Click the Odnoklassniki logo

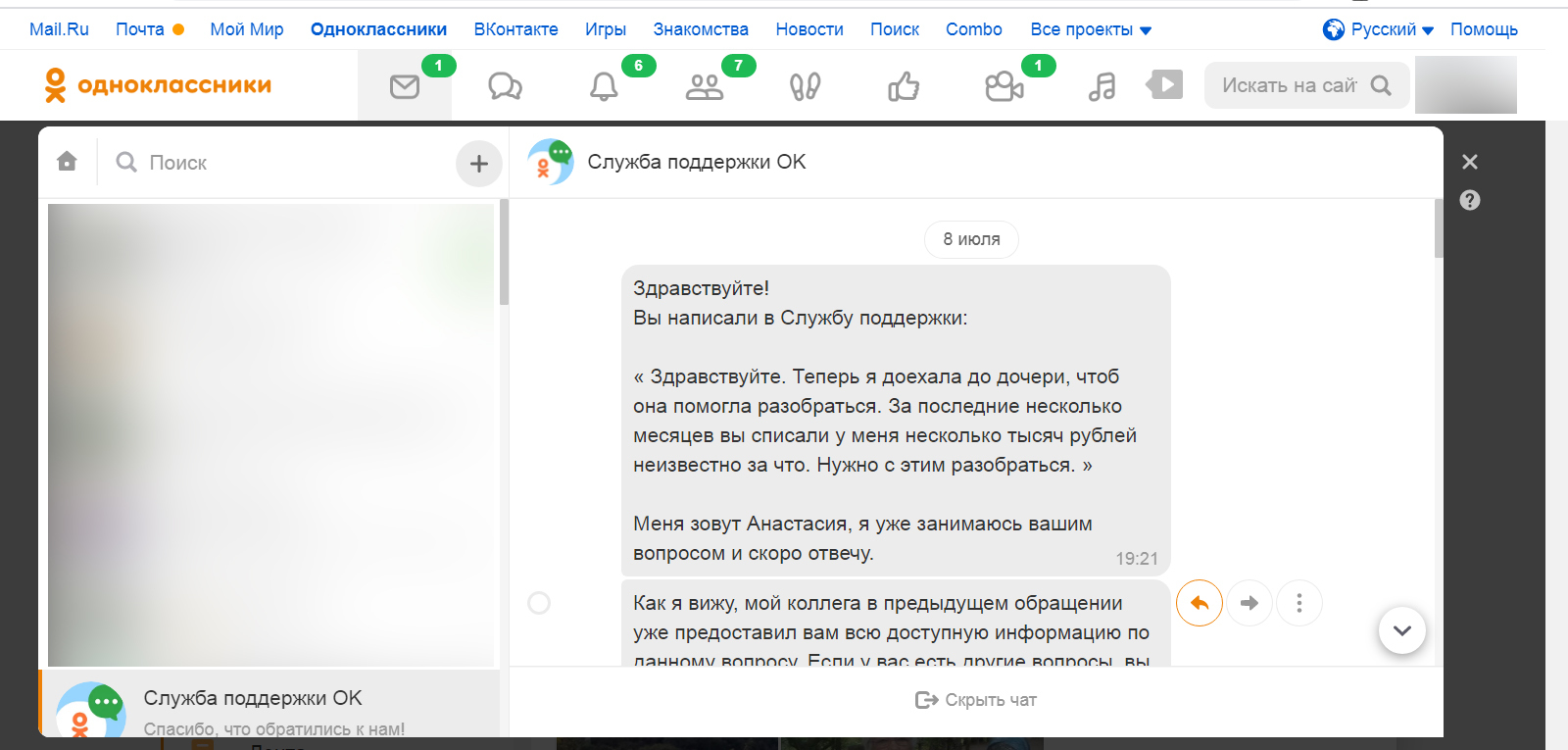(x=158, y=85)
